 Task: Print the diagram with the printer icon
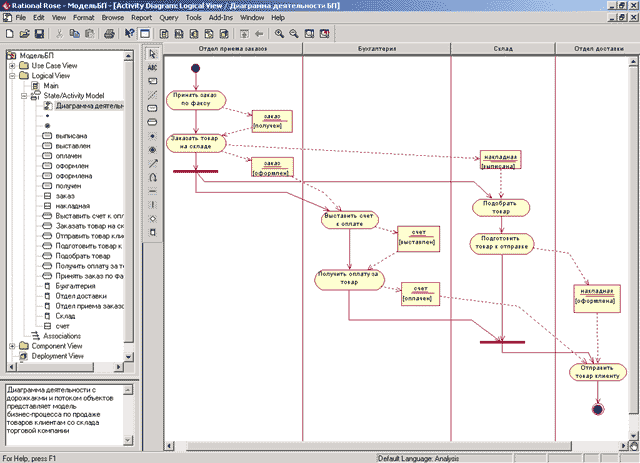pyautogui.click(x=109, y=34)
